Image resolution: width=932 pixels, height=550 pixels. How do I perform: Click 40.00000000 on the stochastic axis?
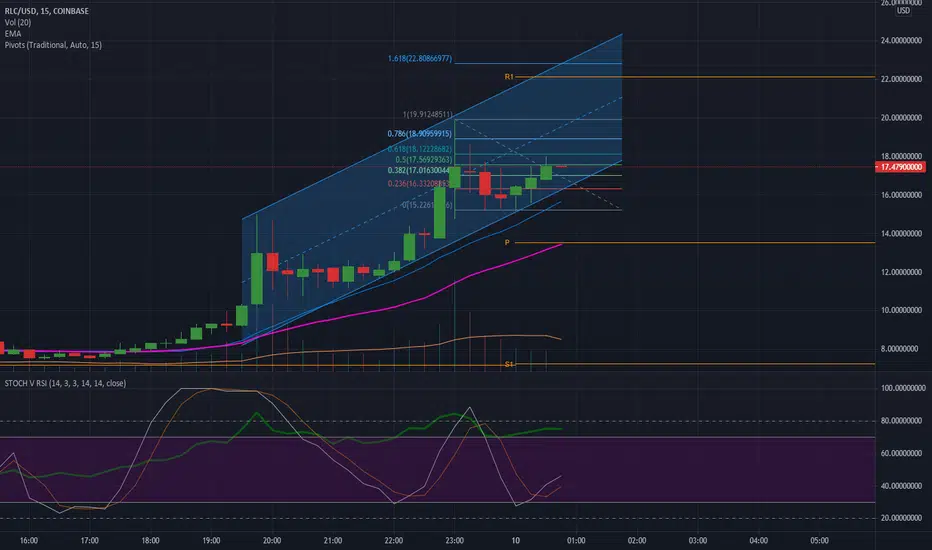click(x=903, y=486)
